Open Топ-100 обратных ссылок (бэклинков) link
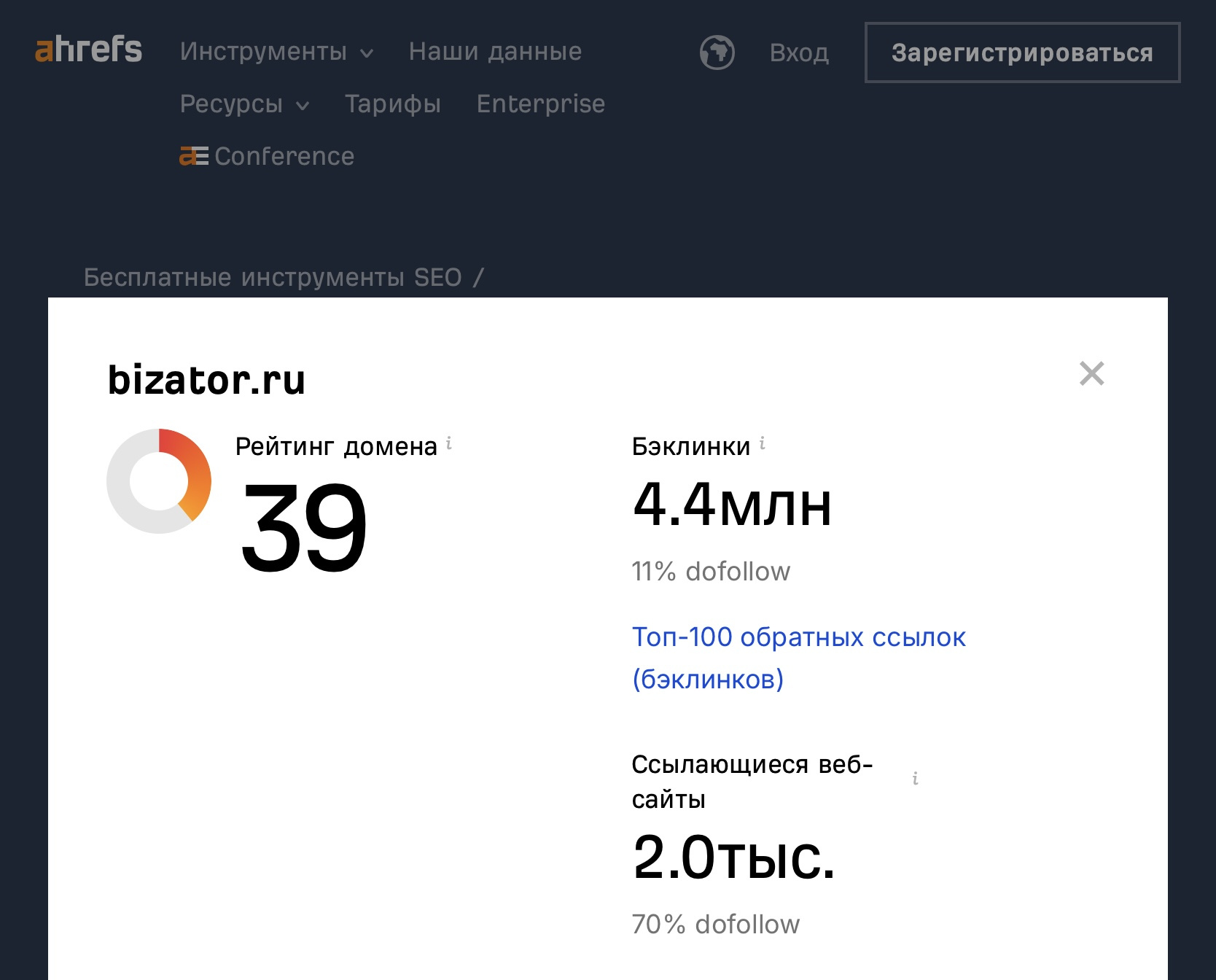 (x=798, y=658)
